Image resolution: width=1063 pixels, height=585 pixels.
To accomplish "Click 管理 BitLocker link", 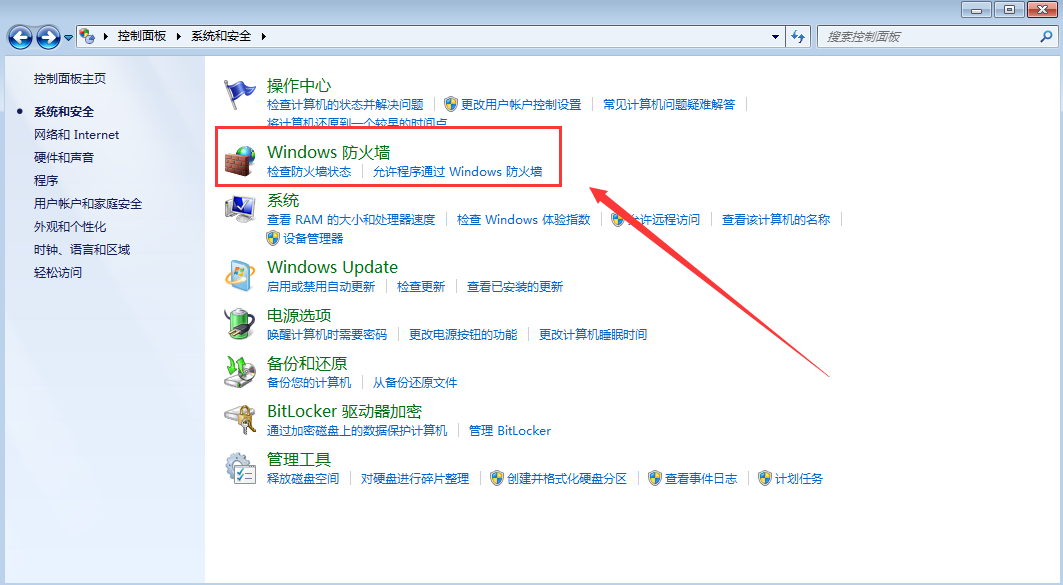I will [x=510, y=431].
